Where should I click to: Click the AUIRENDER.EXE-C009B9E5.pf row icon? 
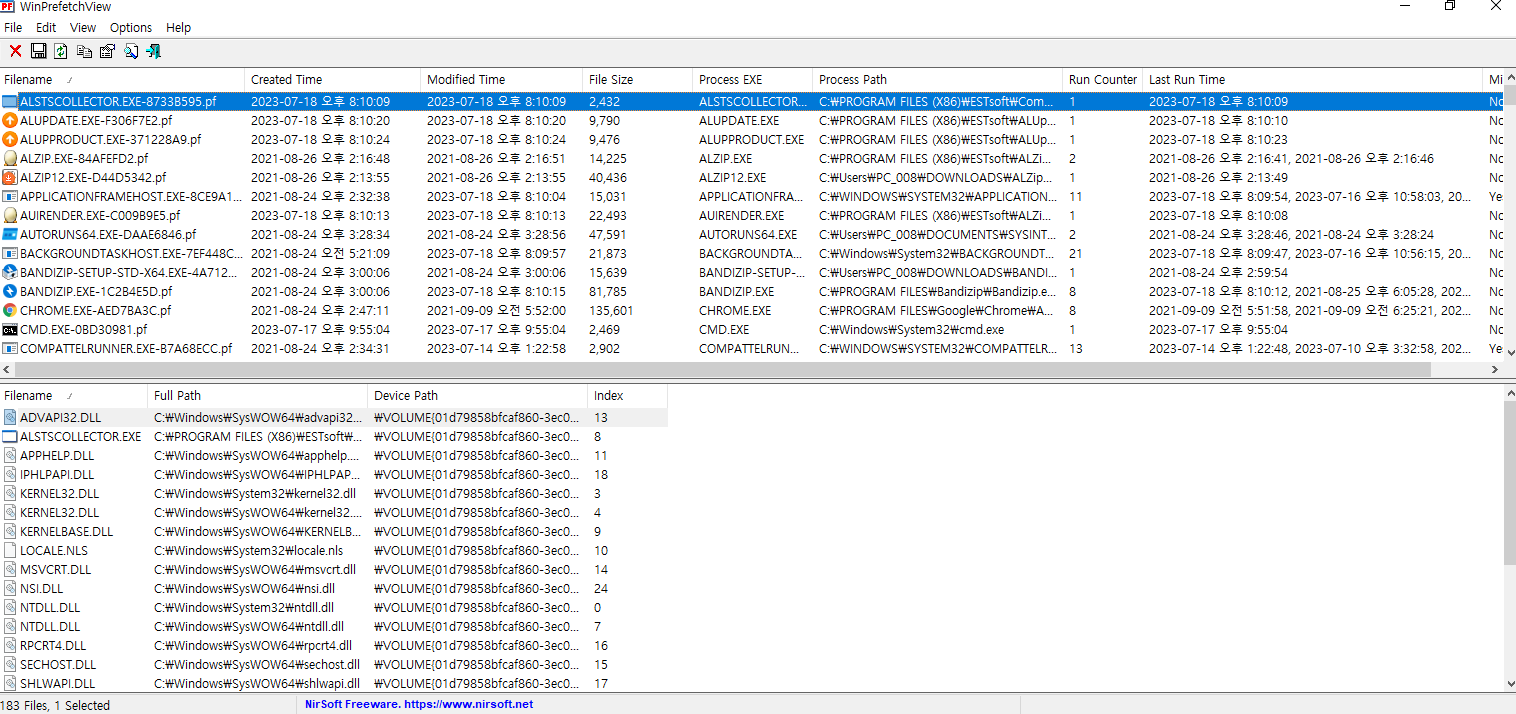click(x=10, y=216)
